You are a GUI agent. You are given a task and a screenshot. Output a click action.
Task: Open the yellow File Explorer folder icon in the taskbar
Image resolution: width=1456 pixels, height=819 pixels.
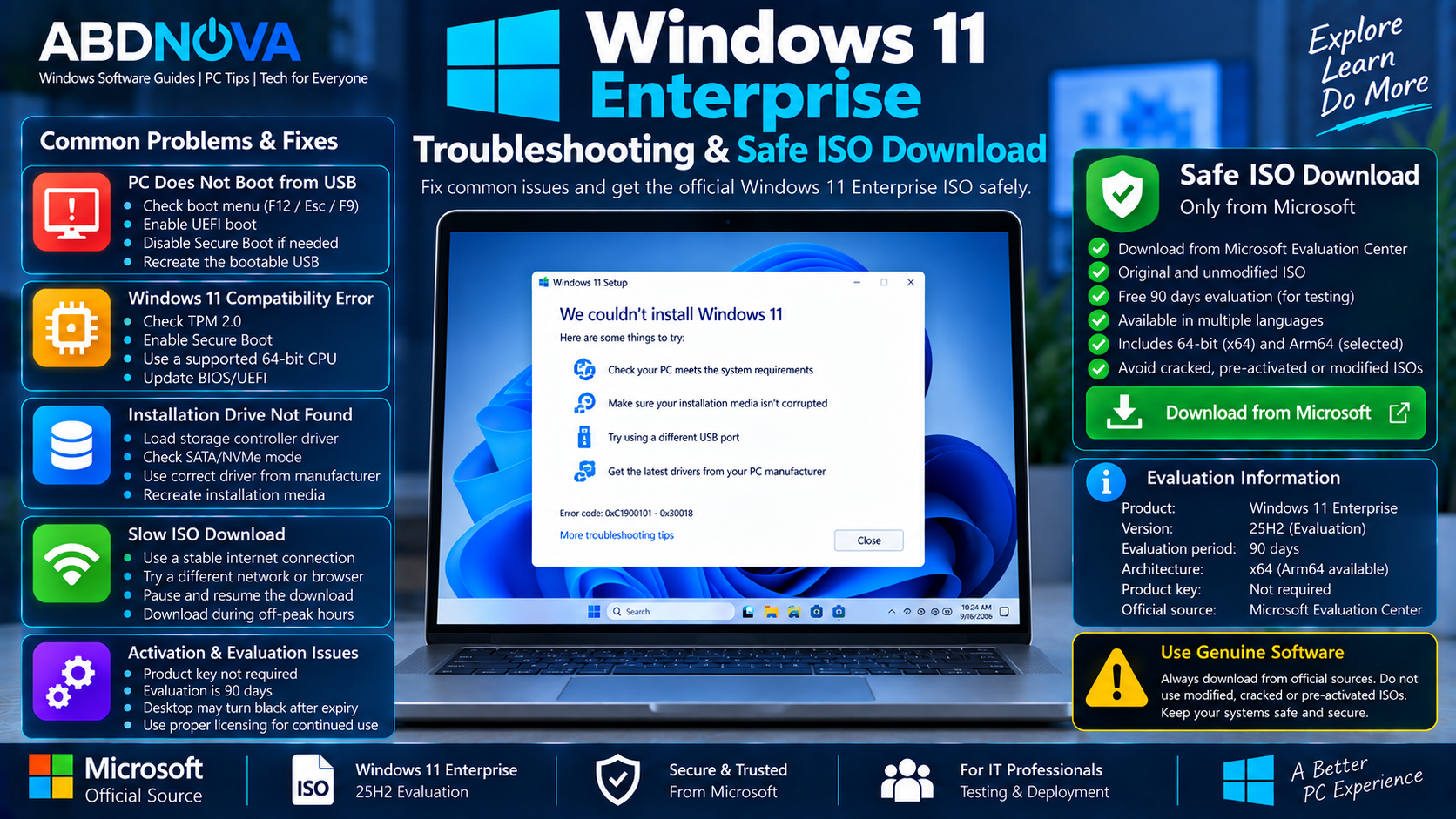(x=771, y=612)
